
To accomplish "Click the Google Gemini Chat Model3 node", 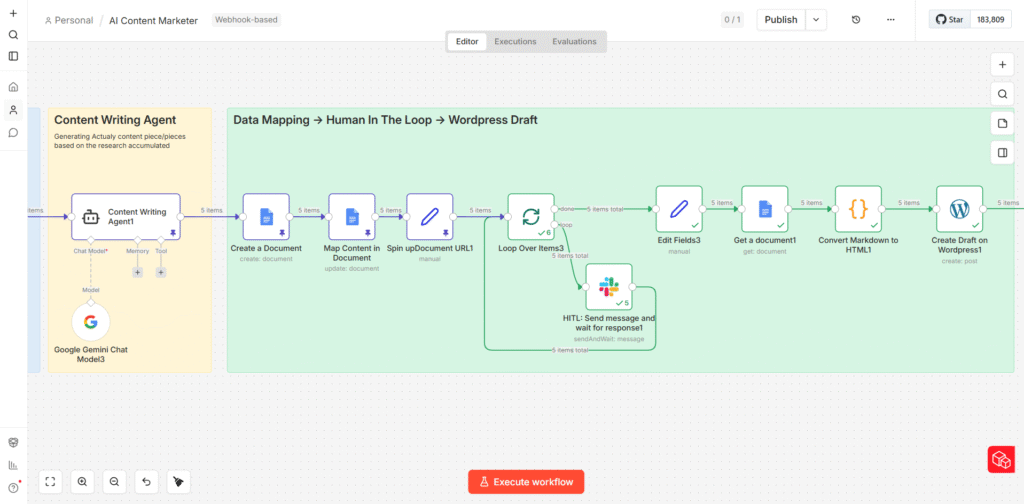I will click(90, 322).
